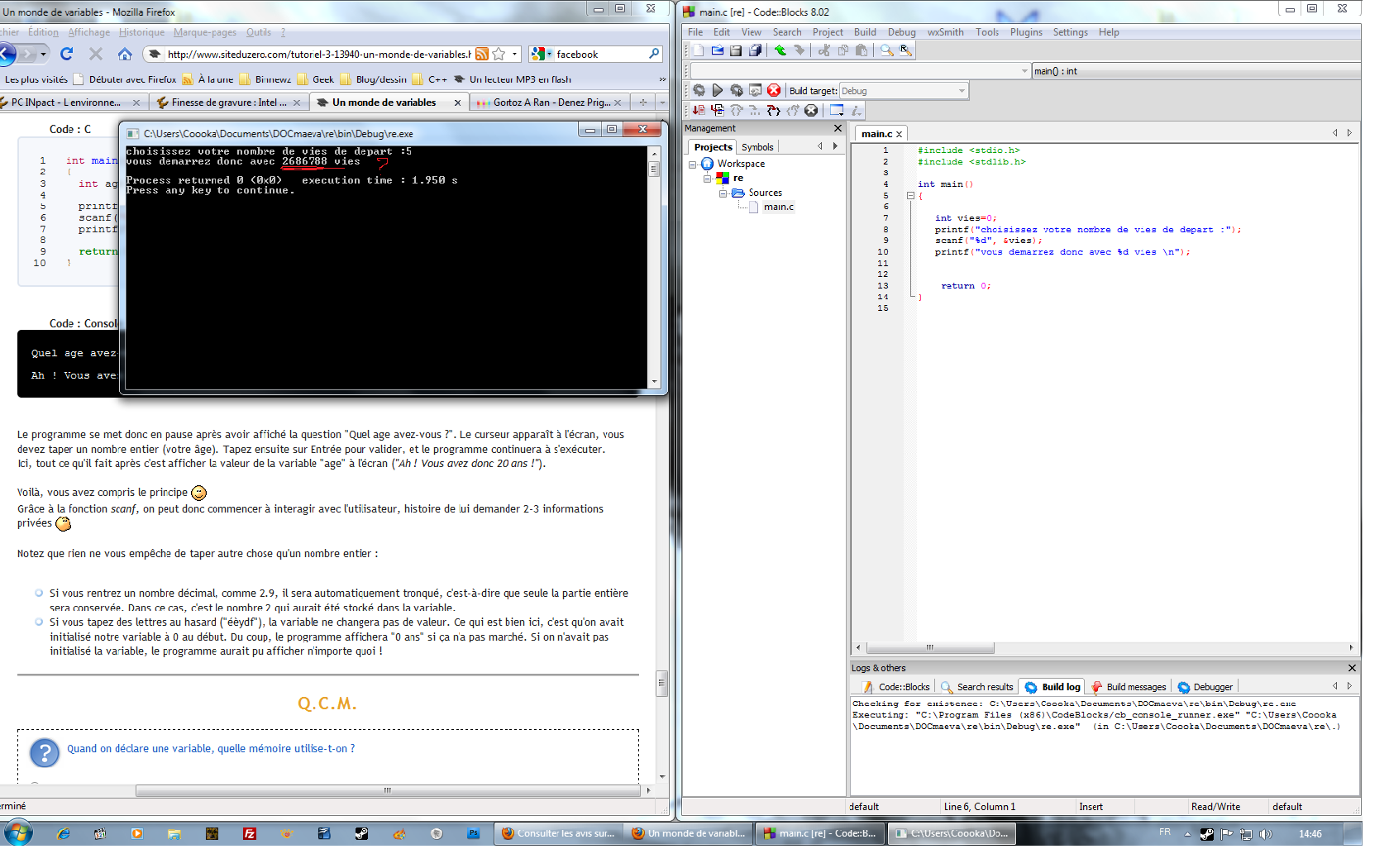Fold the main function code block
Screen dimensions: 1389x868
[910, 196]
